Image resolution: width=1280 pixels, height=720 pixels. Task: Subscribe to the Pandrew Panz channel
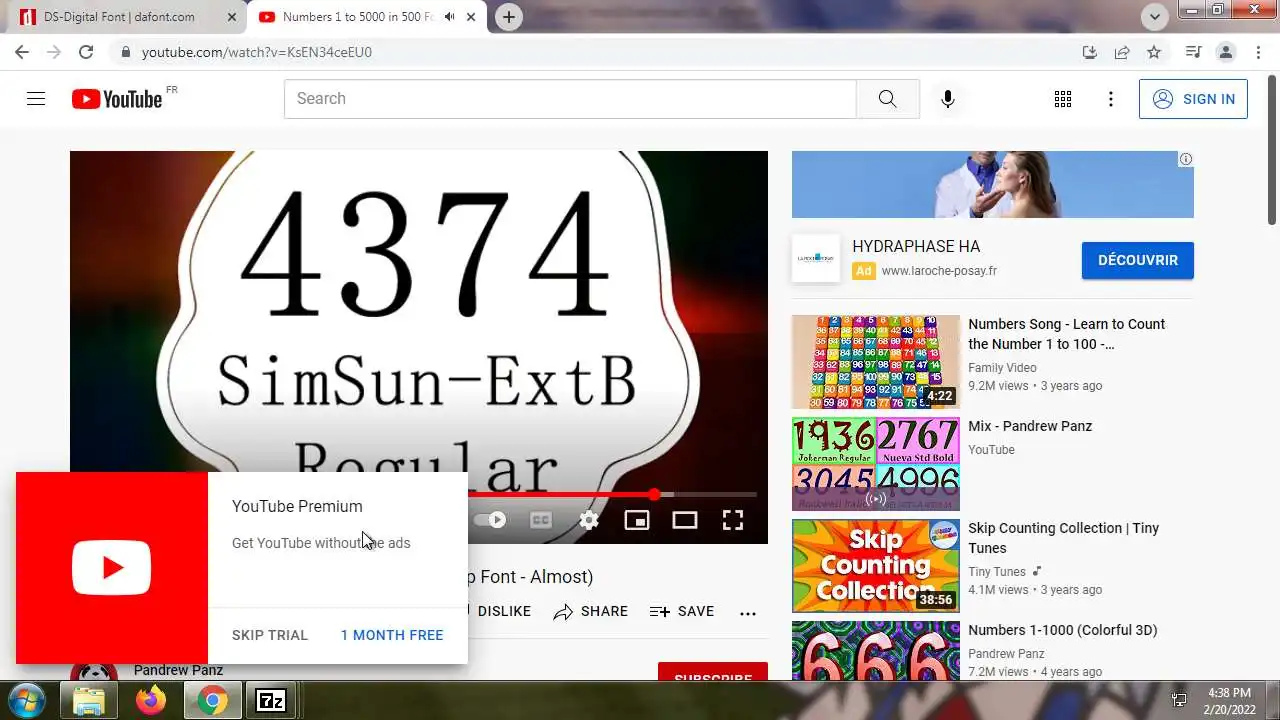[713, 673]
